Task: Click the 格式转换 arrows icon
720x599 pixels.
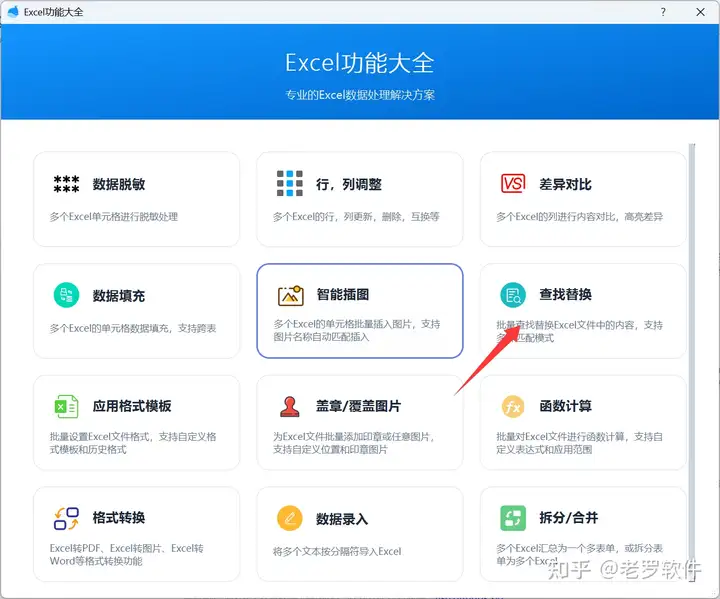Action: click(x=67, y=518)
